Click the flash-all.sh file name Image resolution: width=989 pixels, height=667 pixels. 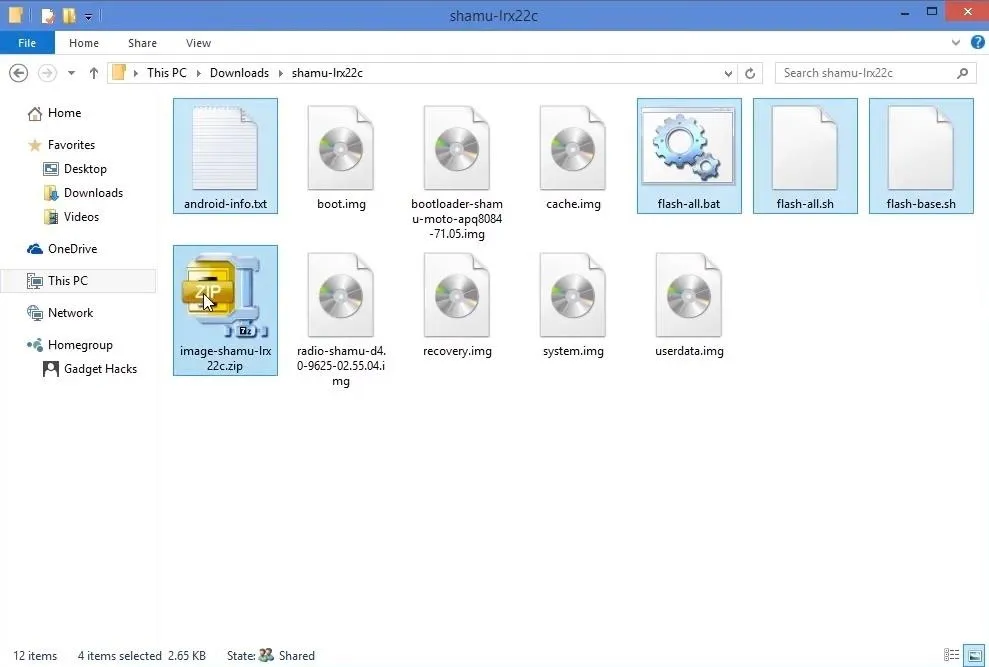coord(805,204)
